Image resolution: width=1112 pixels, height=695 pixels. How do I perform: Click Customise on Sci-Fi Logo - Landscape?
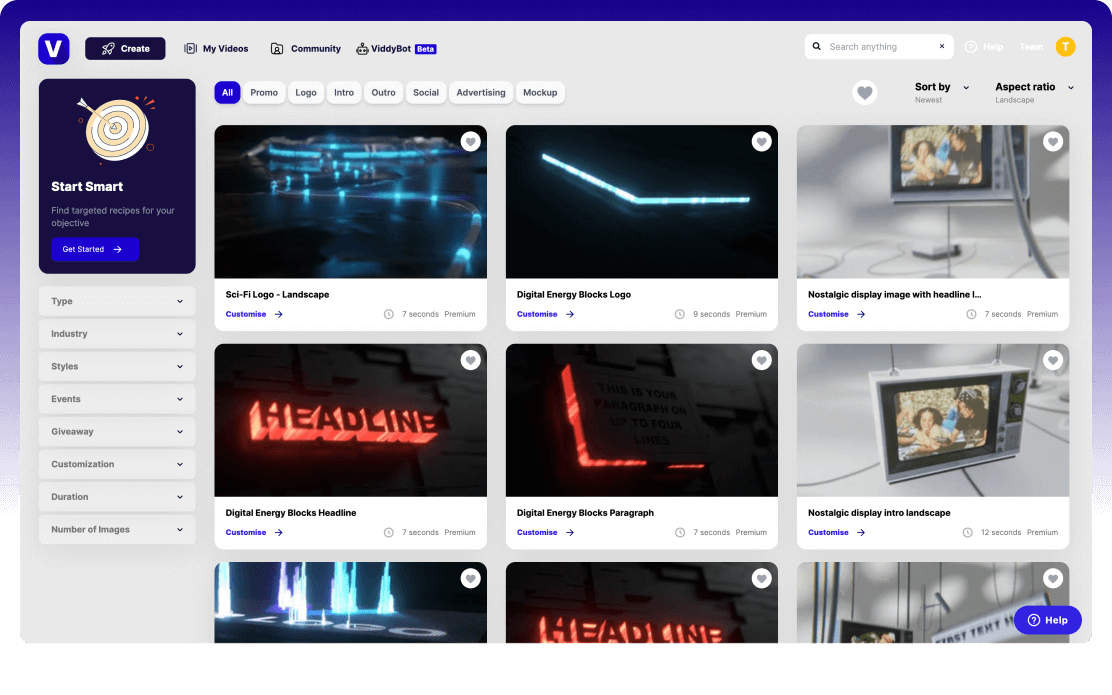tap(246, 314)
